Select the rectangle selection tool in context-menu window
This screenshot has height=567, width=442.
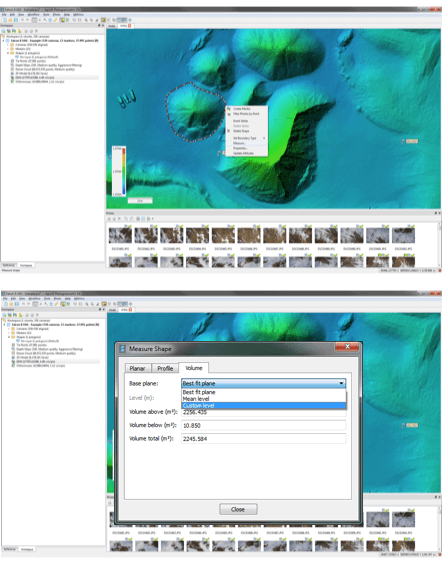[x=34, y=20]
